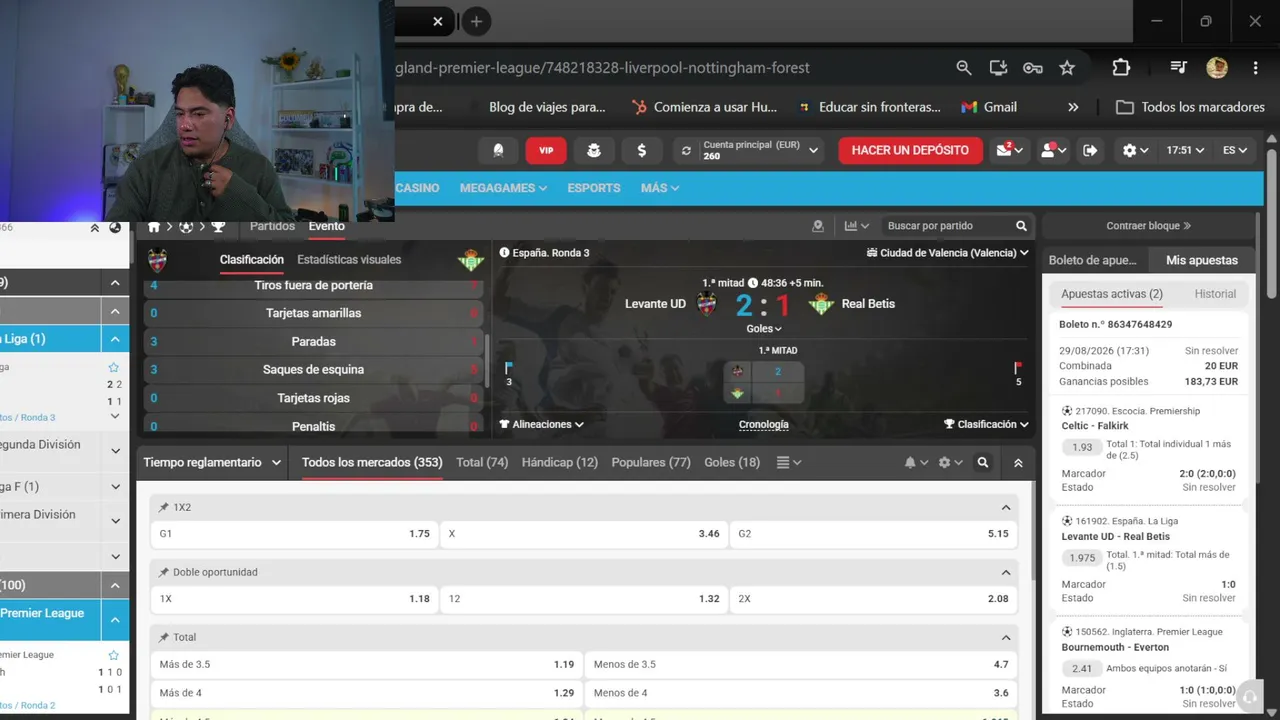The image size is (1280, 720).
Task: Expand the MEGAGAMES menu
Action: 503,188
